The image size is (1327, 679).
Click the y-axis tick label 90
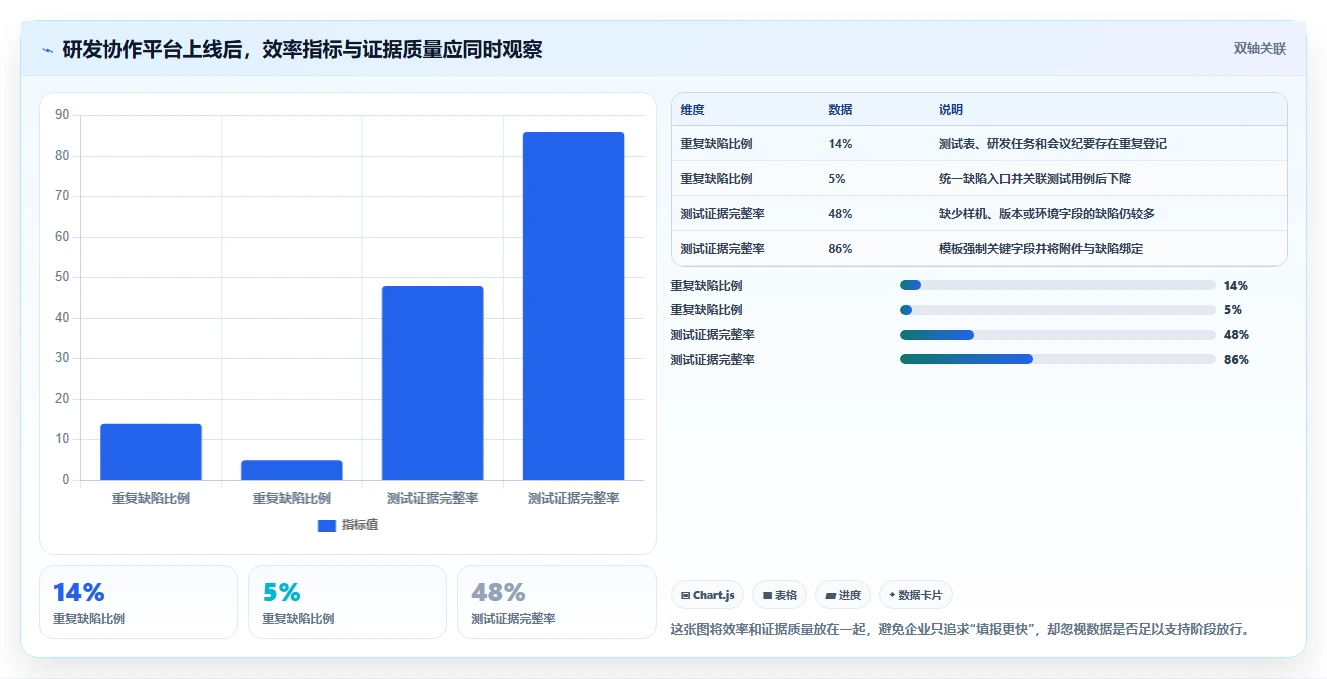point(62,115)
